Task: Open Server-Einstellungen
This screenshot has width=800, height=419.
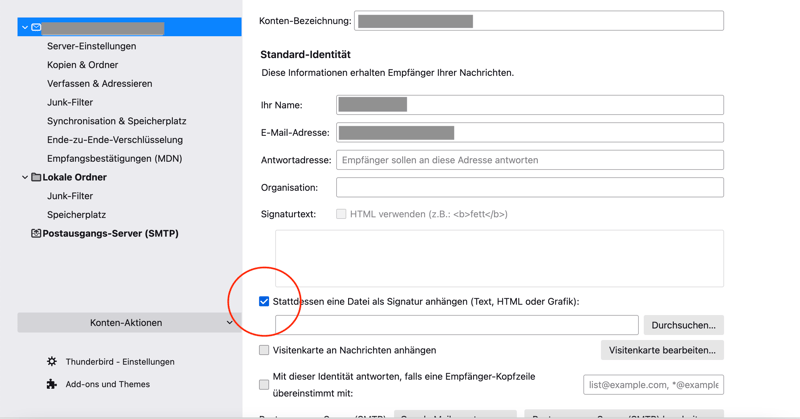Action: pos(92,46)
